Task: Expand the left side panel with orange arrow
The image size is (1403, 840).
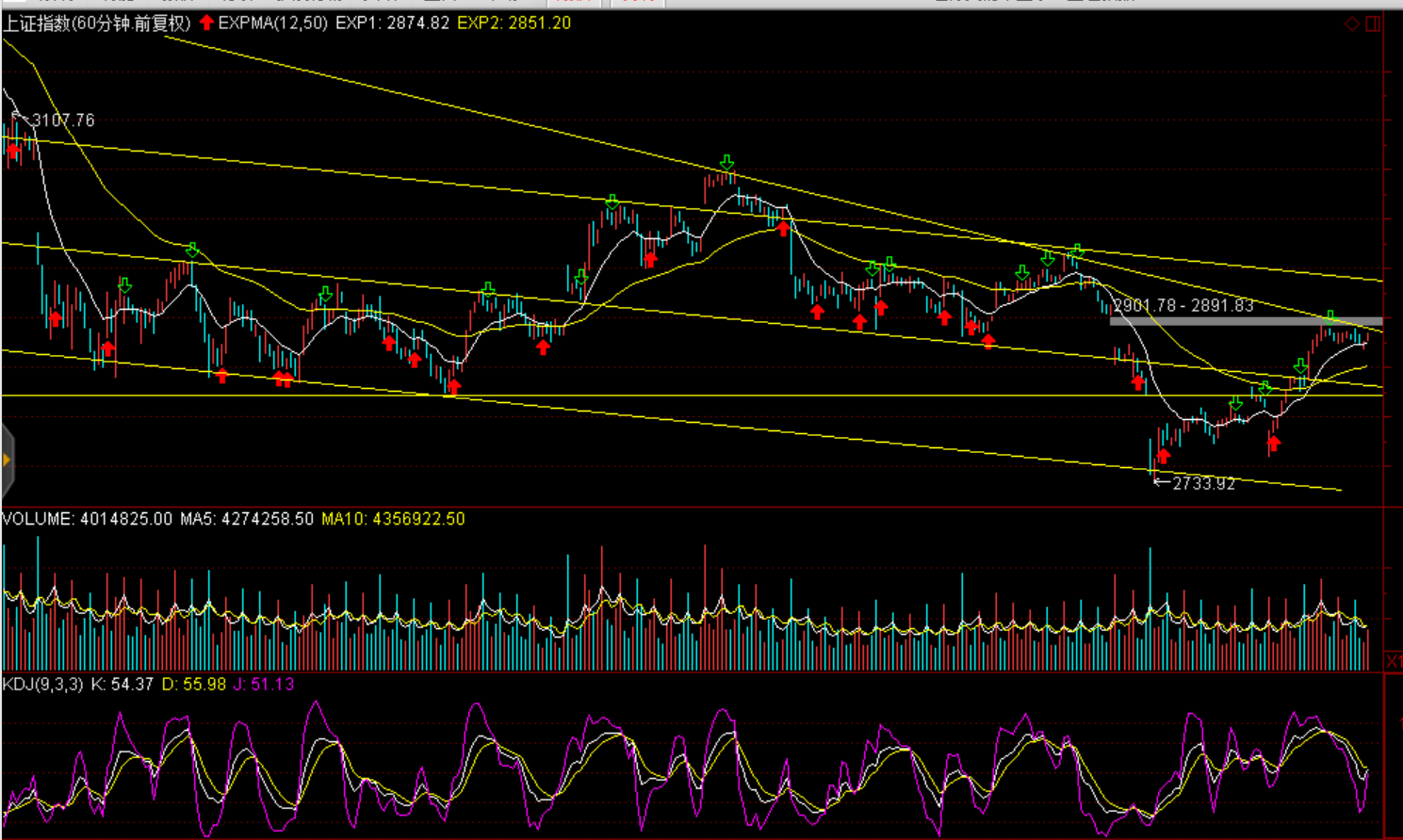Action: (x=7, y=460)
